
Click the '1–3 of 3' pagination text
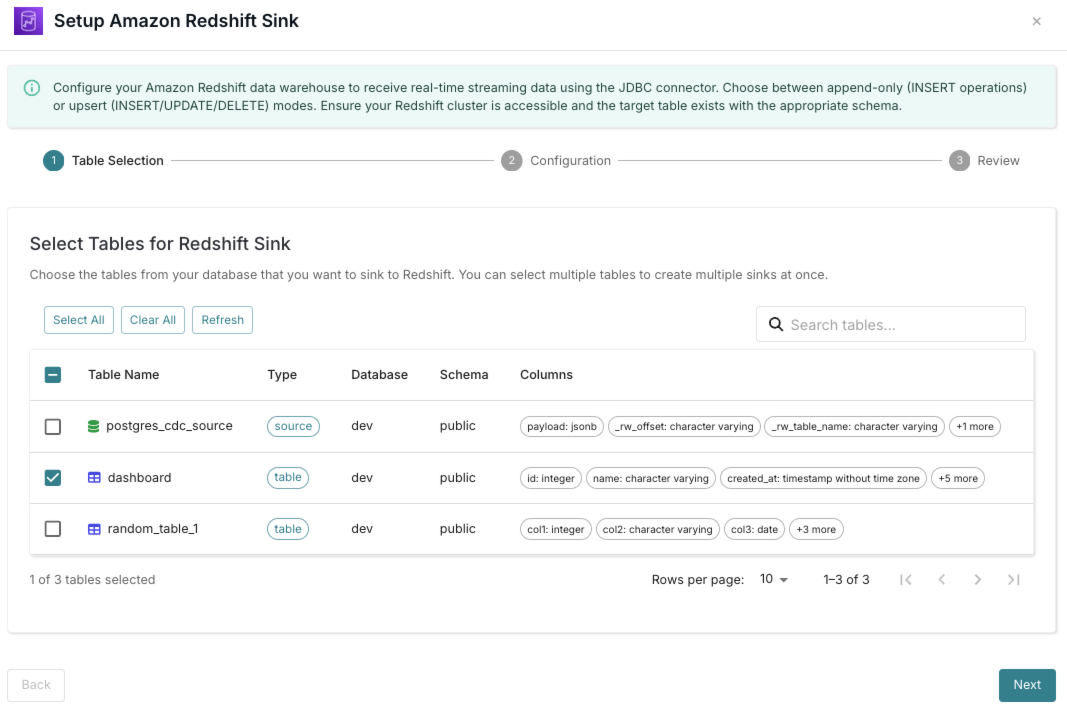pyautogui.click(x=847, y=580)
